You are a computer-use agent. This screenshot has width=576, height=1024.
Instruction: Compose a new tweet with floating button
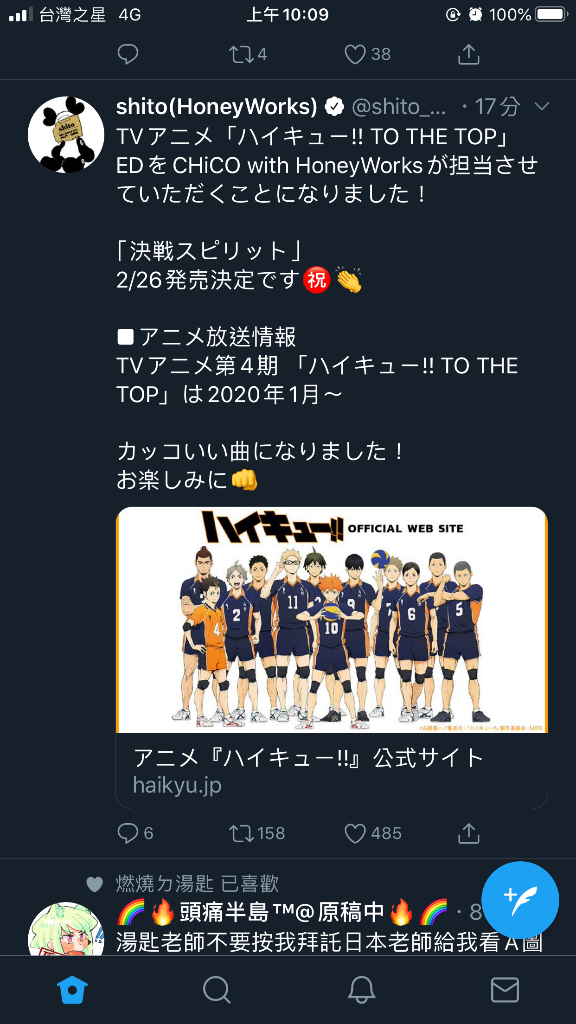(x=520, y=900)
